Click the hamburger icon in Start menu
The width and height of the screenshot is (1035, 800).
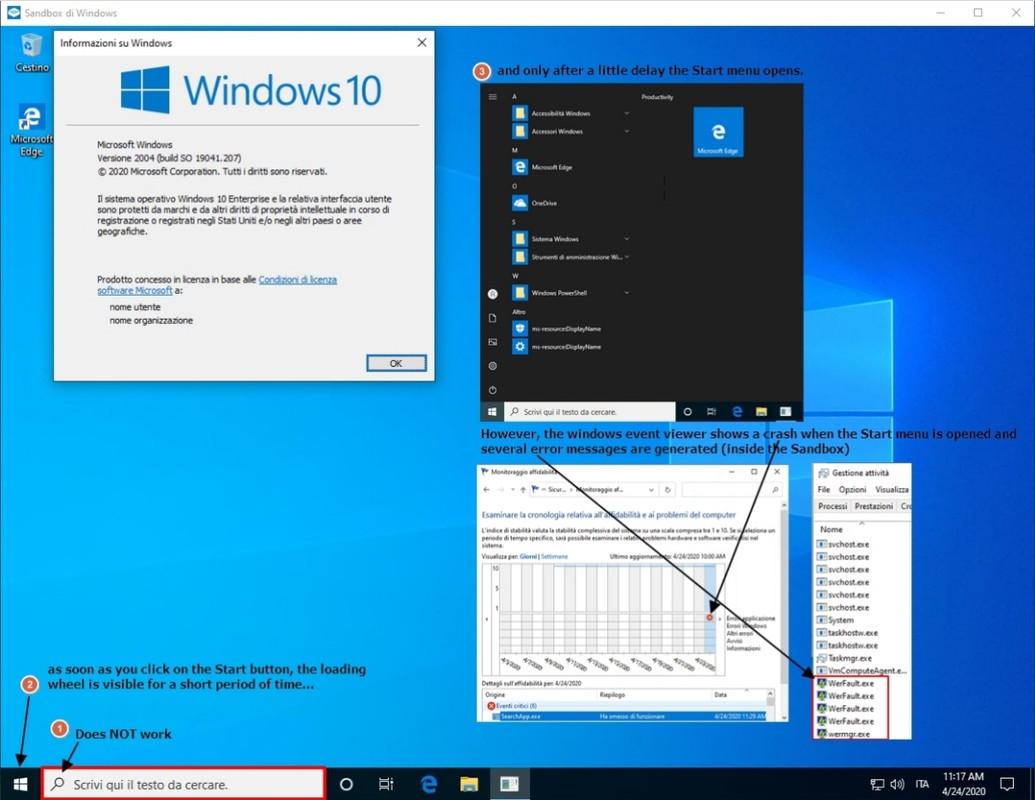tap(492, 96)
